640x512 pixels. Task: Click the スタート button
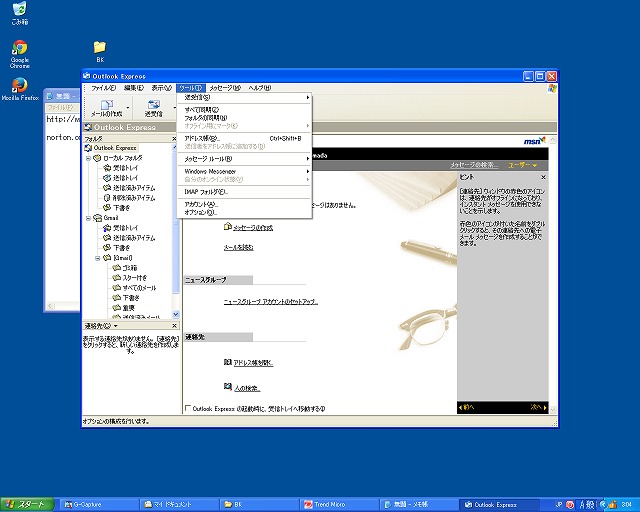(27, 505)
